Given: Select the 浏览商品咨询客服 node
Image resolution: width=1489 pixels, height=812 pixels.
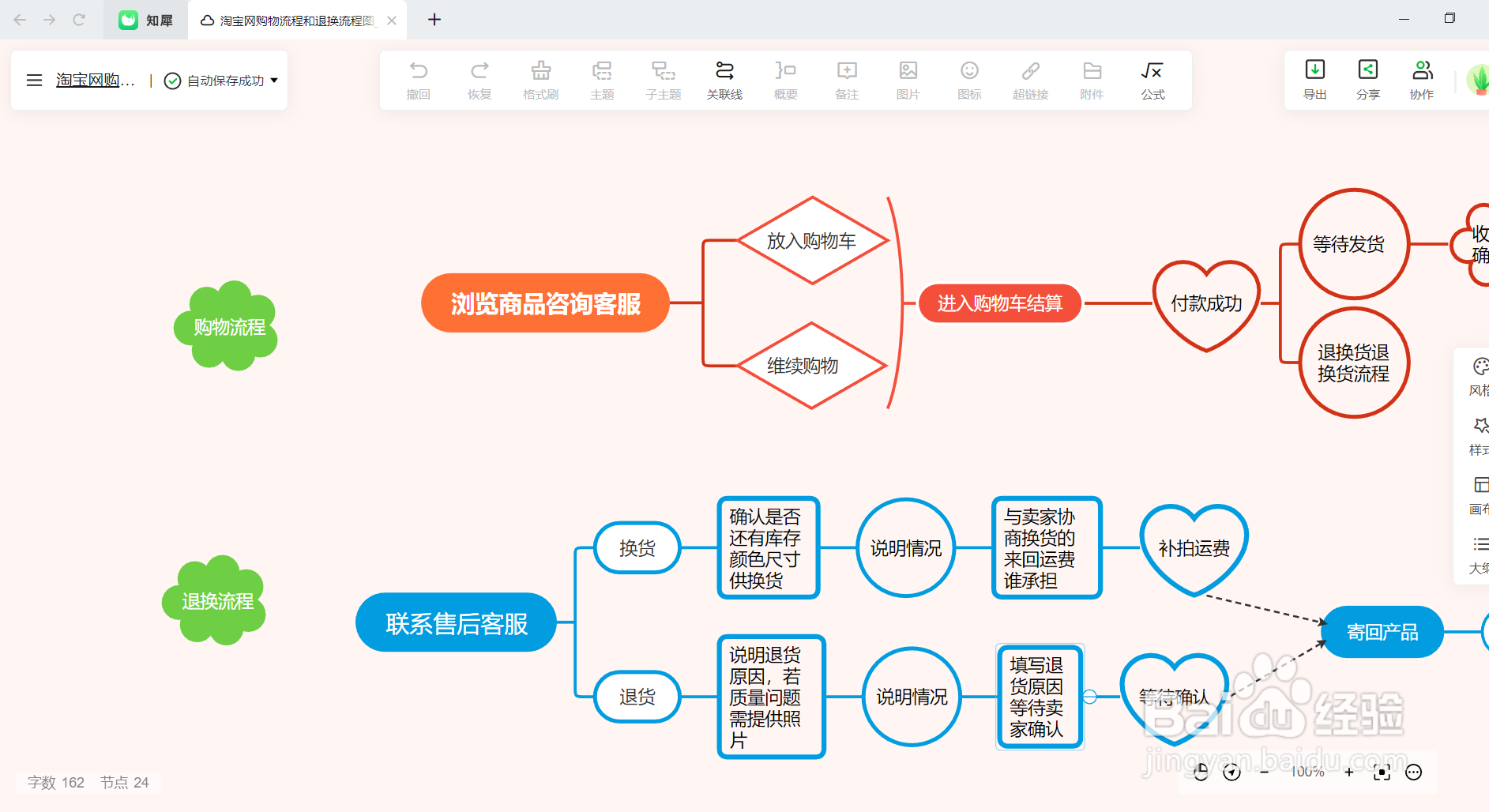Looking at the screenshot, I should [x=546, y=303].
